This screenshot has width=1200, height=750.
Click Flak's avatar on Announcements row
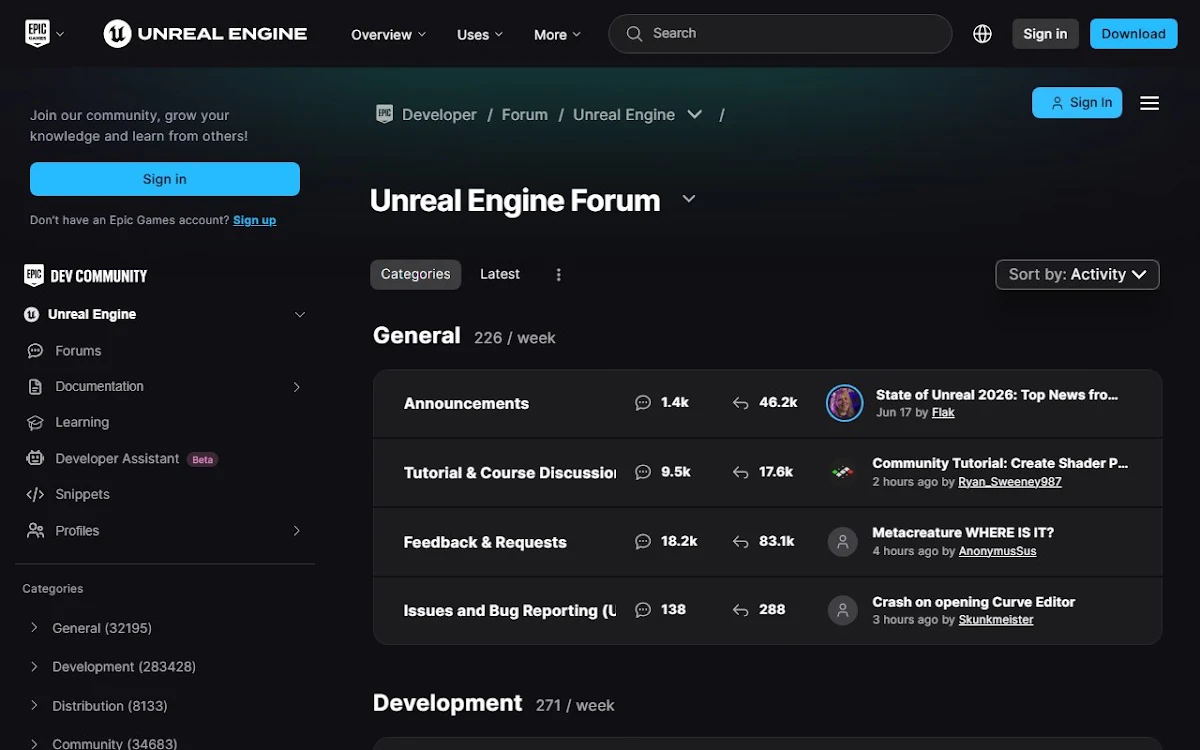tap(844, 403)
